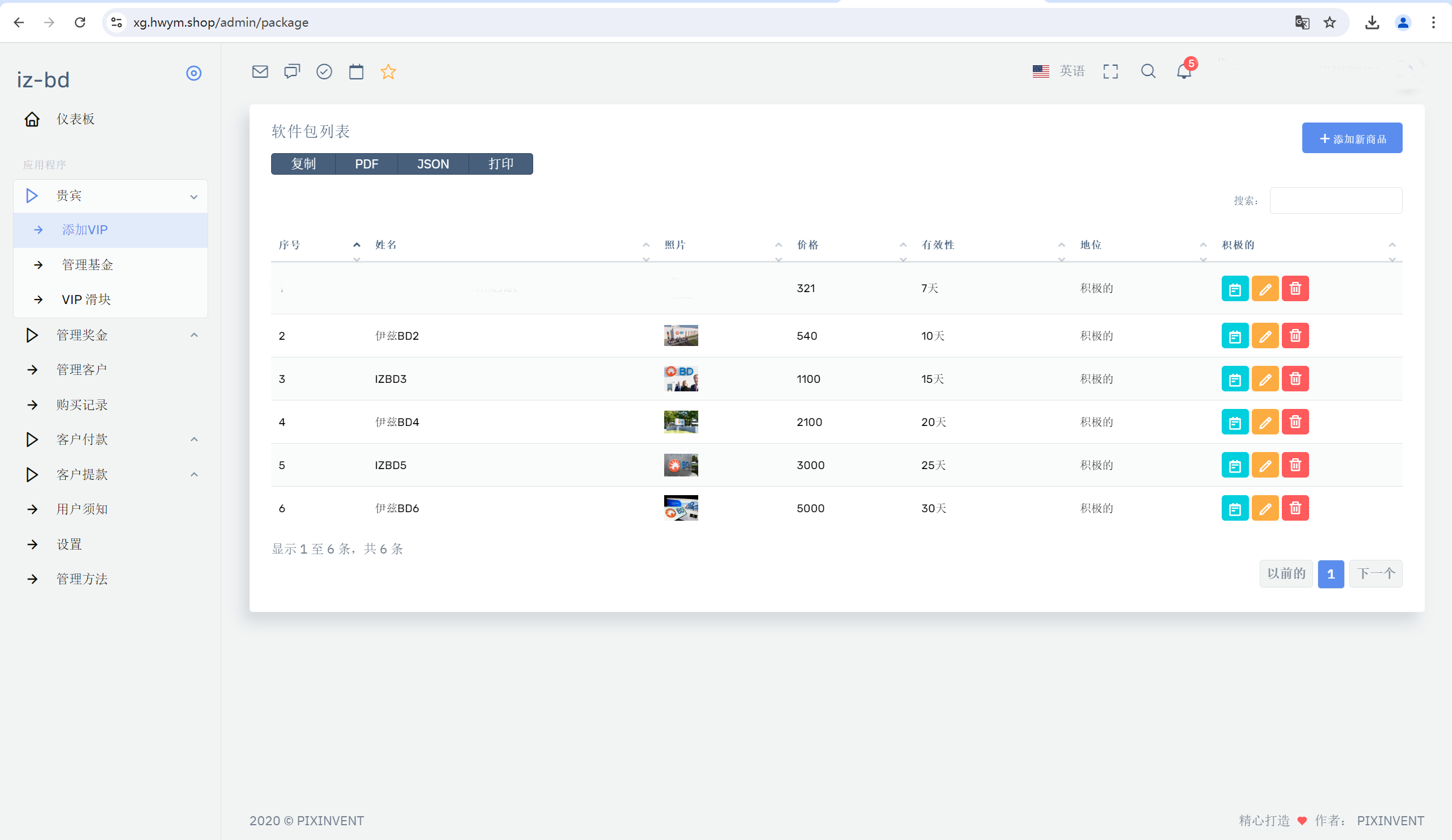Click the delete icon for row 2

pyautogui.click(x=1296, y=335)
